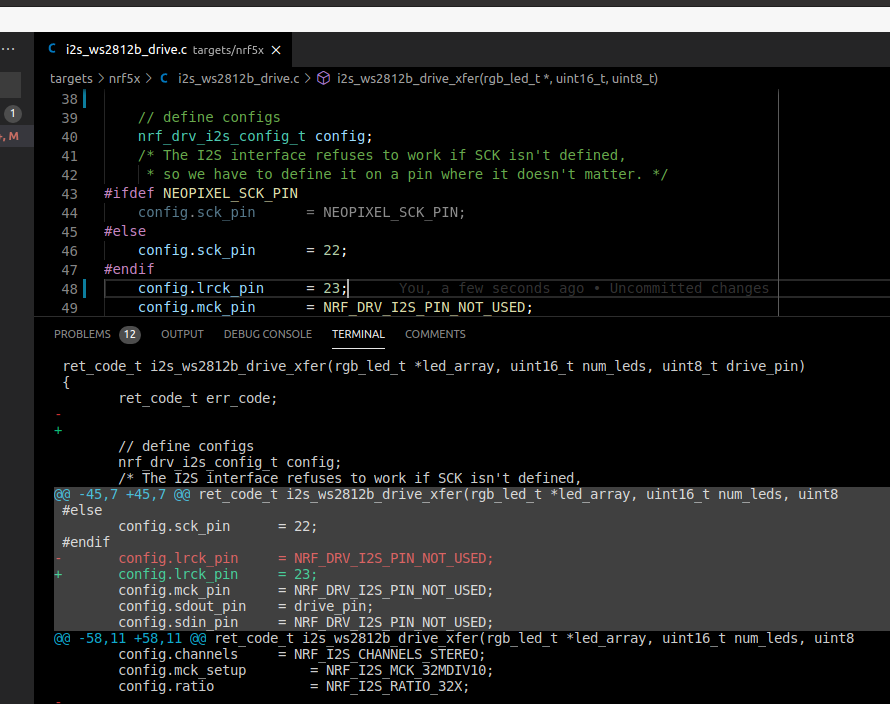This screenshot has width=890, height=704.
Task: Click 'config.mck_setup = NRF_I2S_MCK_32MDIV10;' in terminal
Action: pyautogui.click(x=306, y=671)
